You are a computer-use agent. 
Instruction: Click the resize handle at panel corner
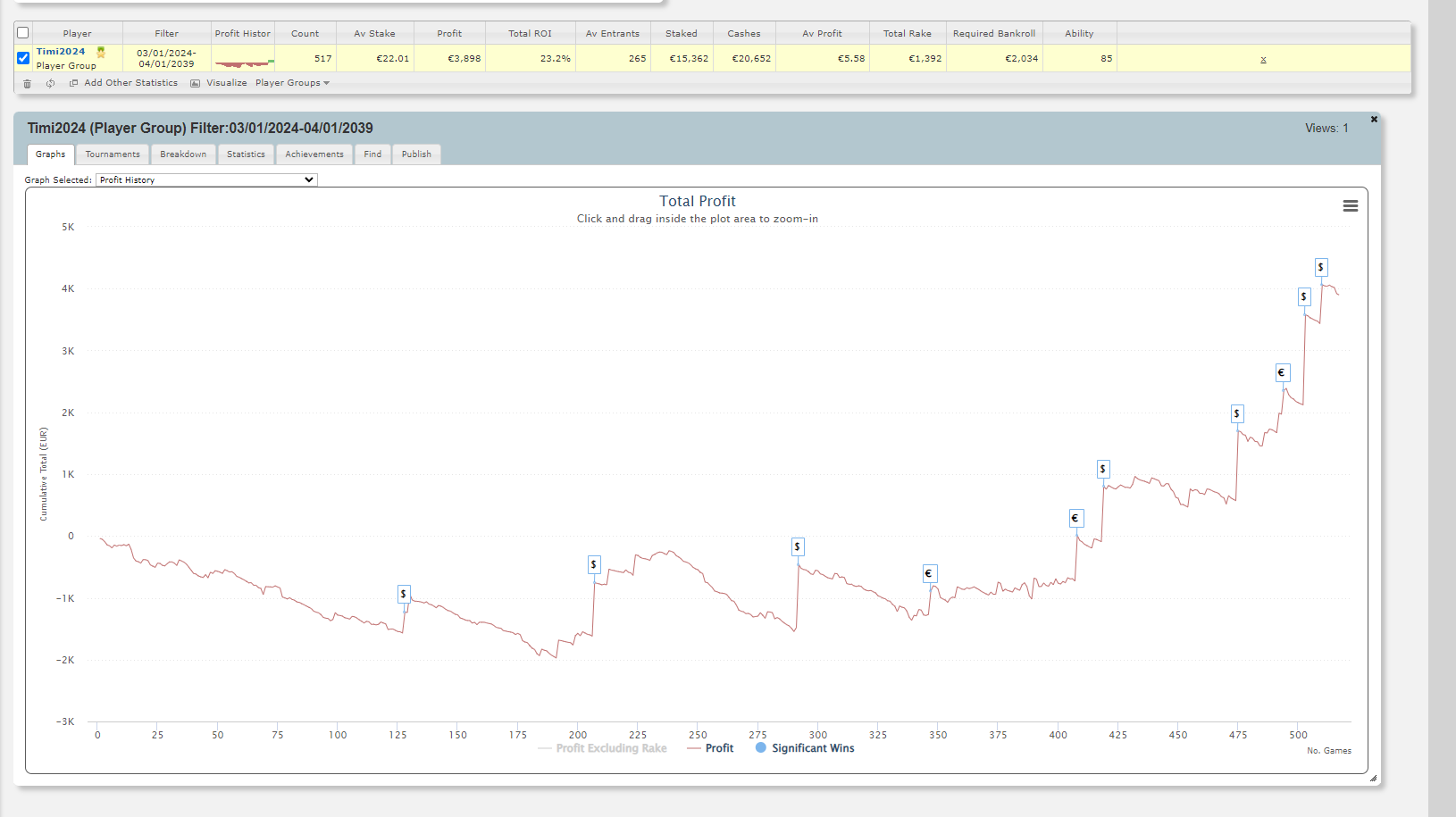point(1373,779)
